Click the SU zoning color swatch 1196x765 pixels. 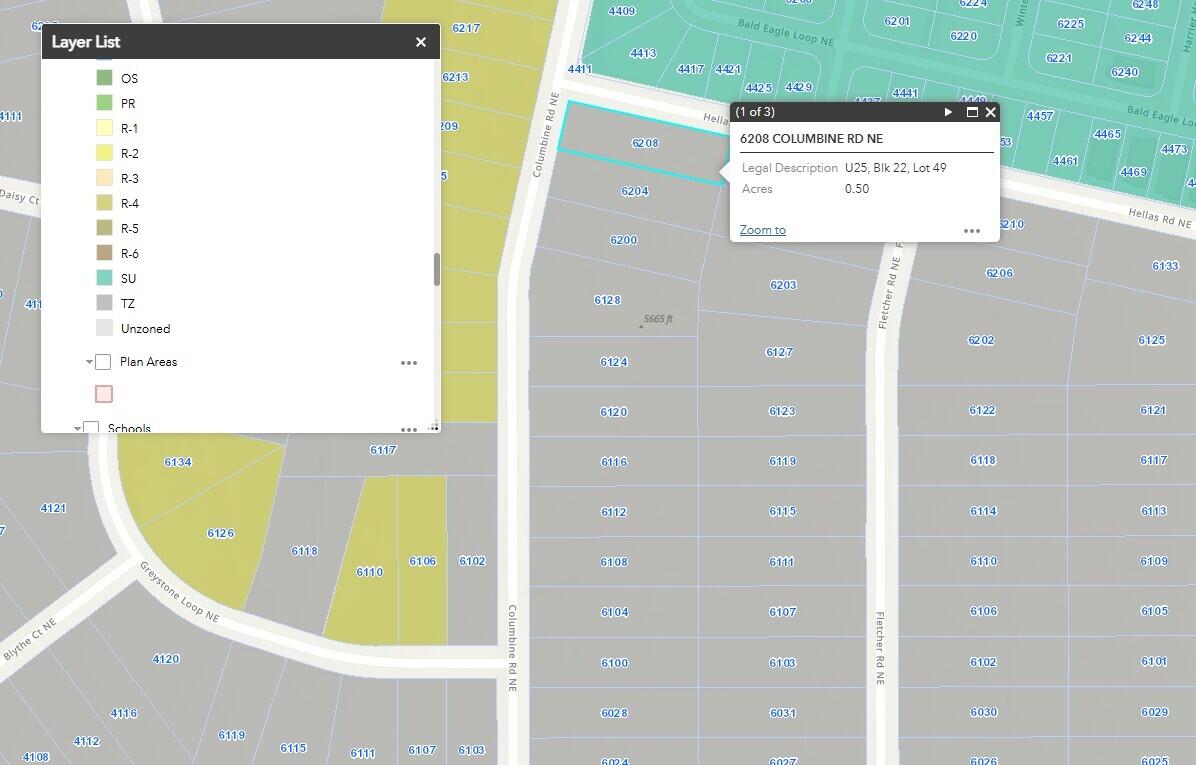tap(104, 278)
